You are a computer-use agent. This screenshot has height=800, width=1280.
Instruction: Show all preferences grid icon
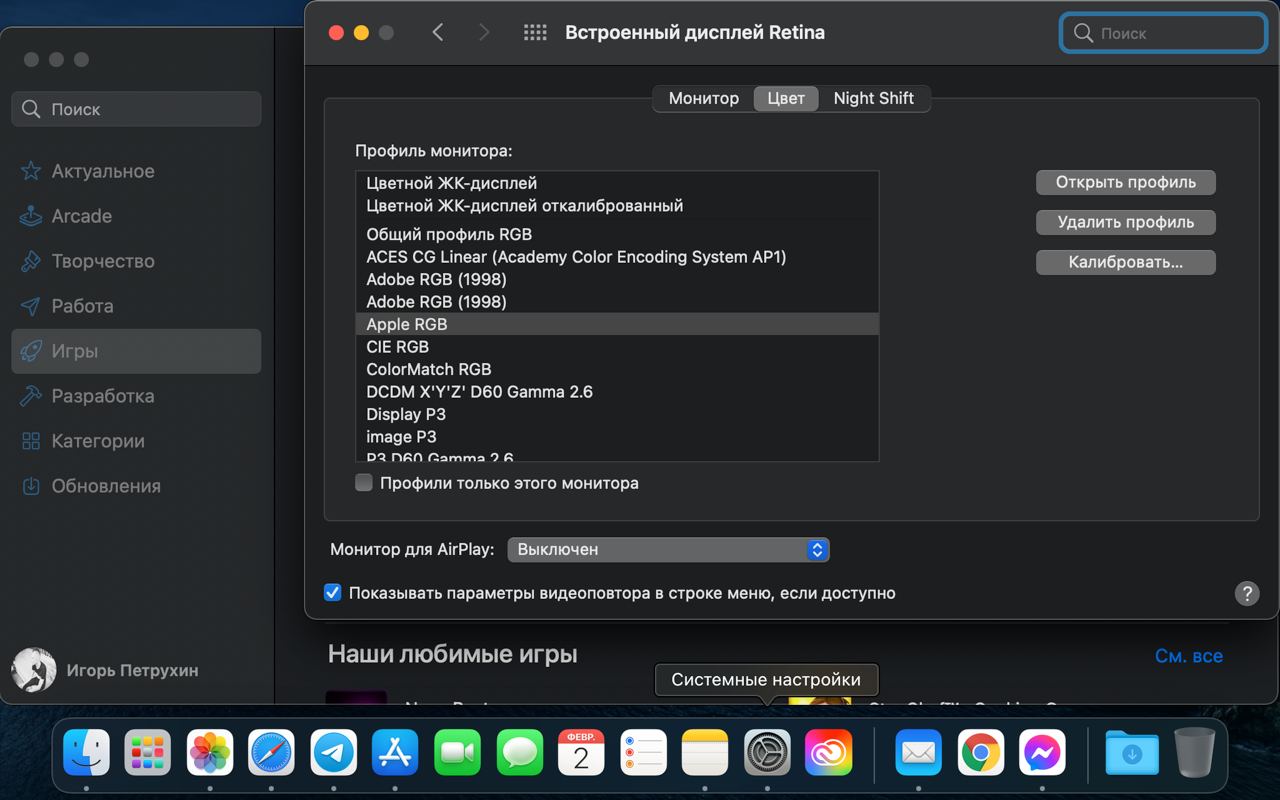coord(535,32)
